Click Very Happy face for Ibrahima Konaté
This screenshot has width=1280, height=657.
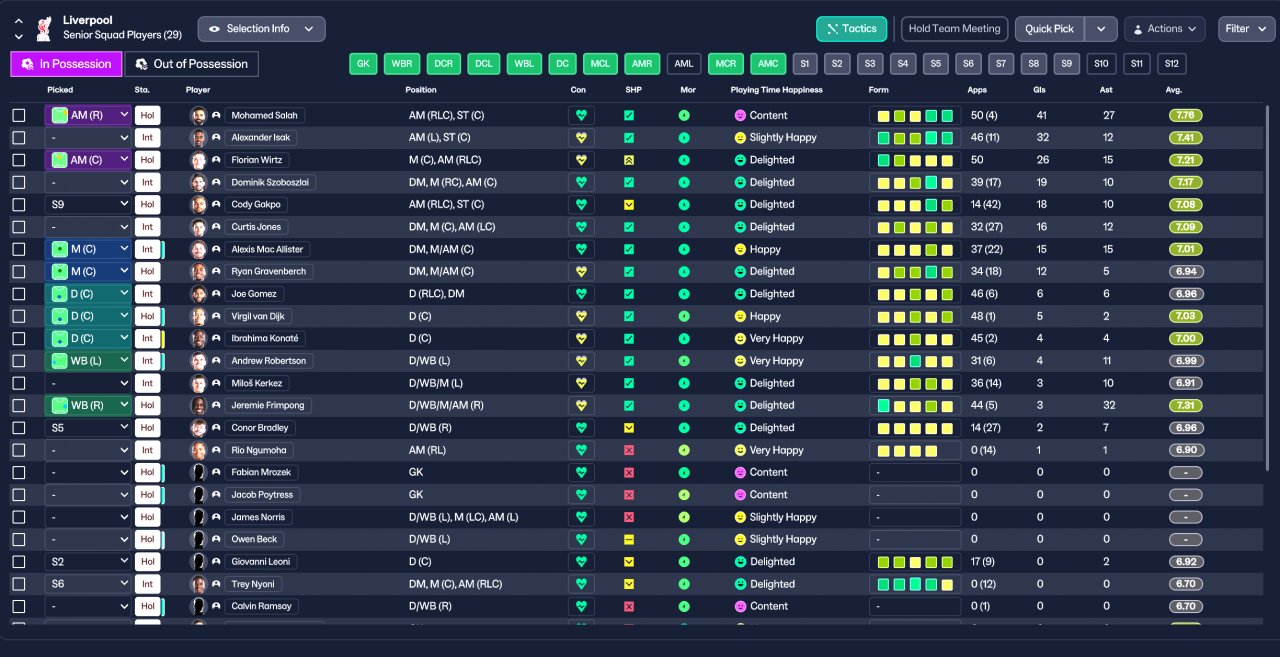point(740,338)
